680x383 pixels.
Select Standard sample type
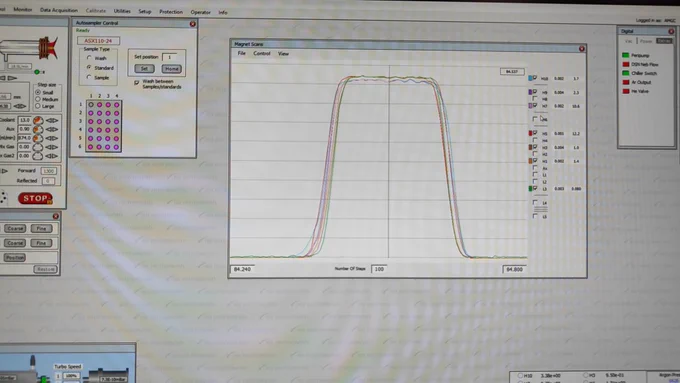point(89,67)
